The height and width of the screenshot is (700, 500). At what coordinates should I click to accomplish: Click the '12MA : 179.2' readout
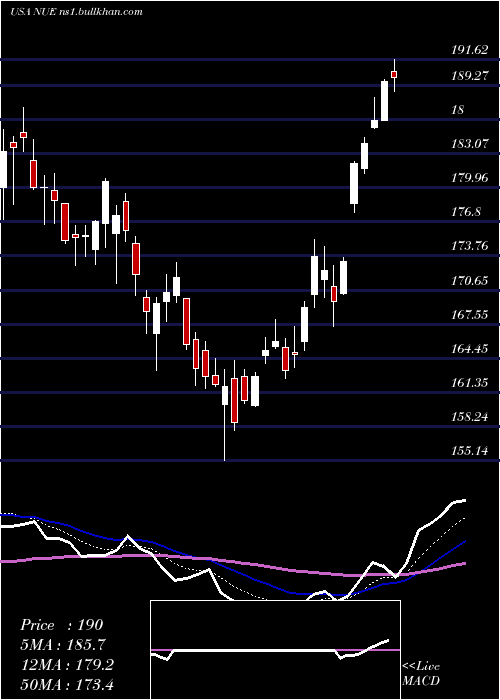67,665
